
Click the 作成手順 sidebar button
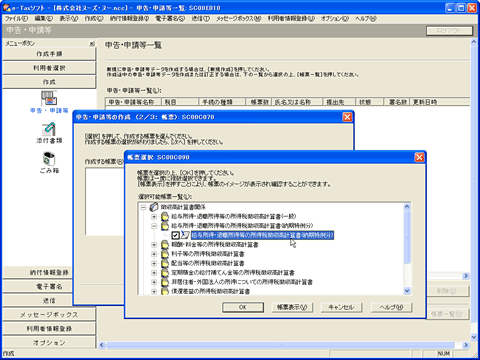click(x=49, y=54)
